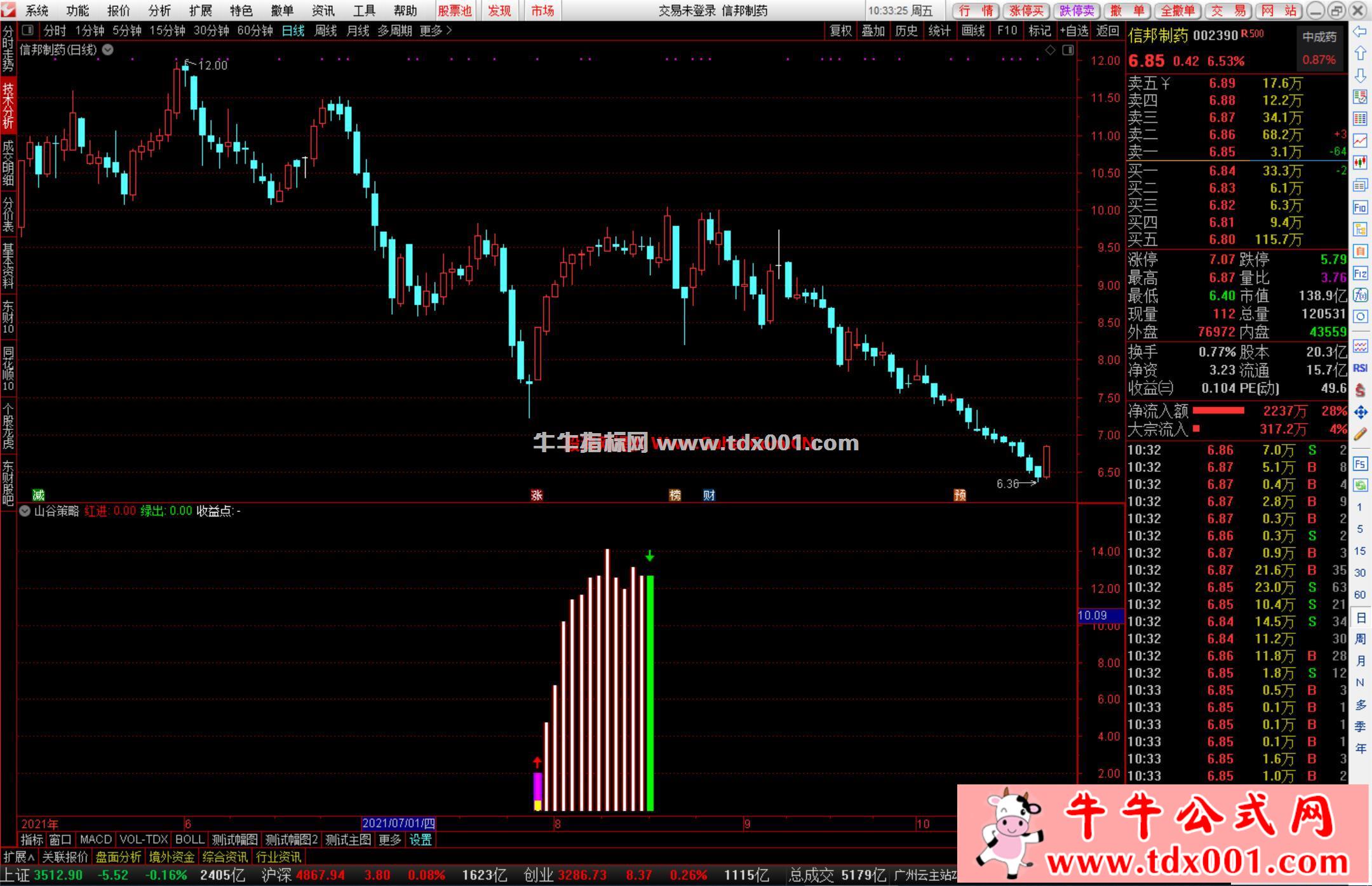Click the stacked windows icon in sidebar
Image resolution: width=1372 pixels, height=886 pixels.
tap(1360, 185)
